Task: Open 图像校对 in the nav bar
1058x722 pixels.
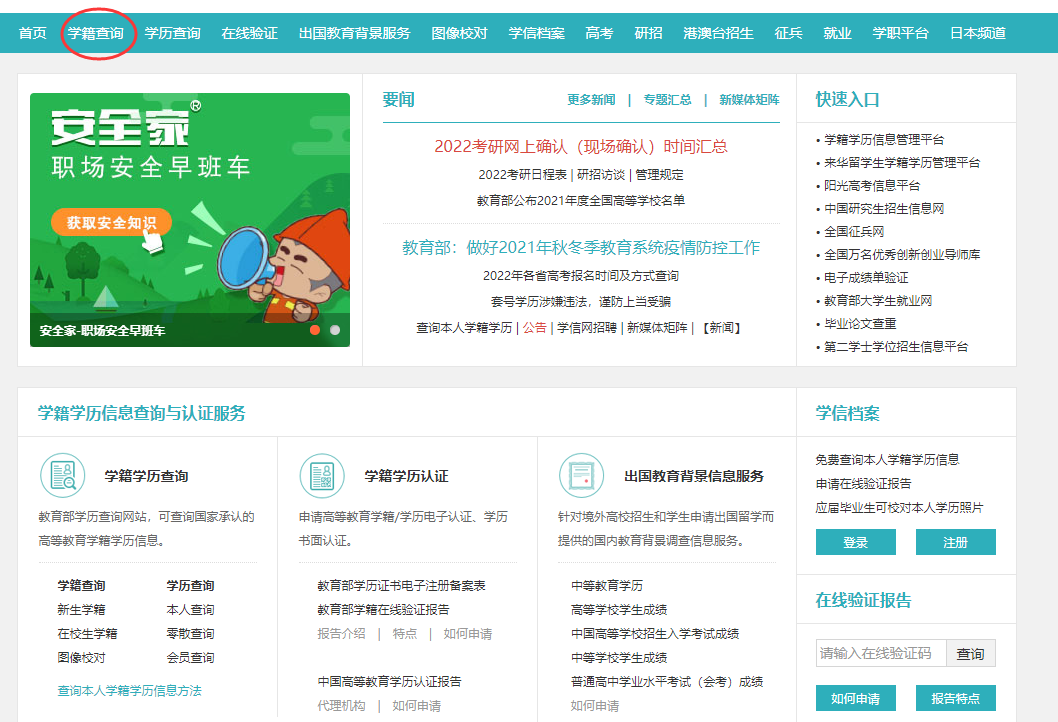Action: [460, 33]
